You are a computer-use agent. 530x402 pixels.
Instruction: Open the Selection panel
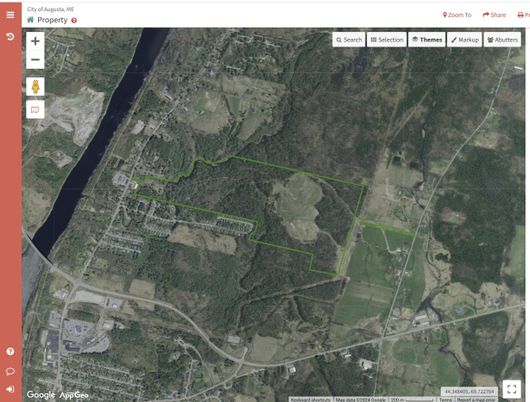point(387,40)
